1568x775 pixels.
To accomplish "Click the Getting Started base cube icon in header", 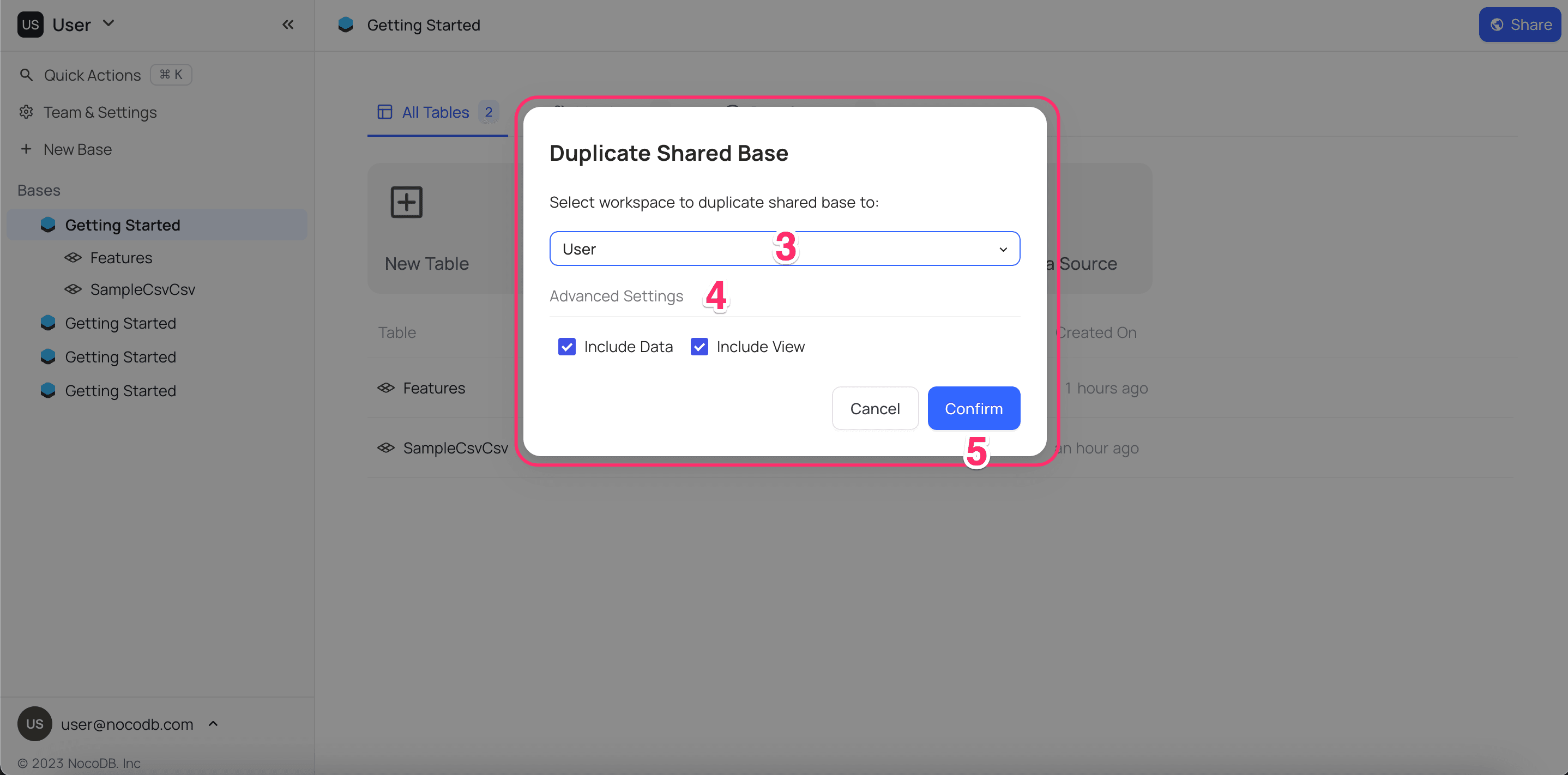I will 346,25.
